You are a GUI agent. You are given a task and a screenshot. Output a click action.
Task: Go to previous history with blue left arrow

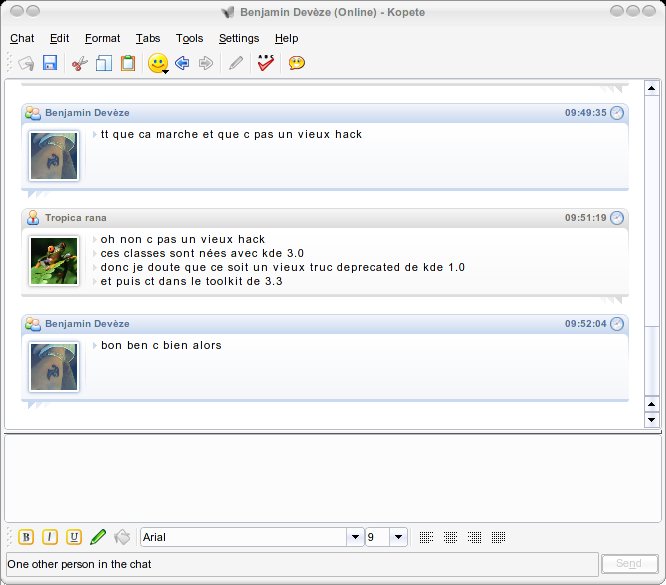click(x=182, y=63)
